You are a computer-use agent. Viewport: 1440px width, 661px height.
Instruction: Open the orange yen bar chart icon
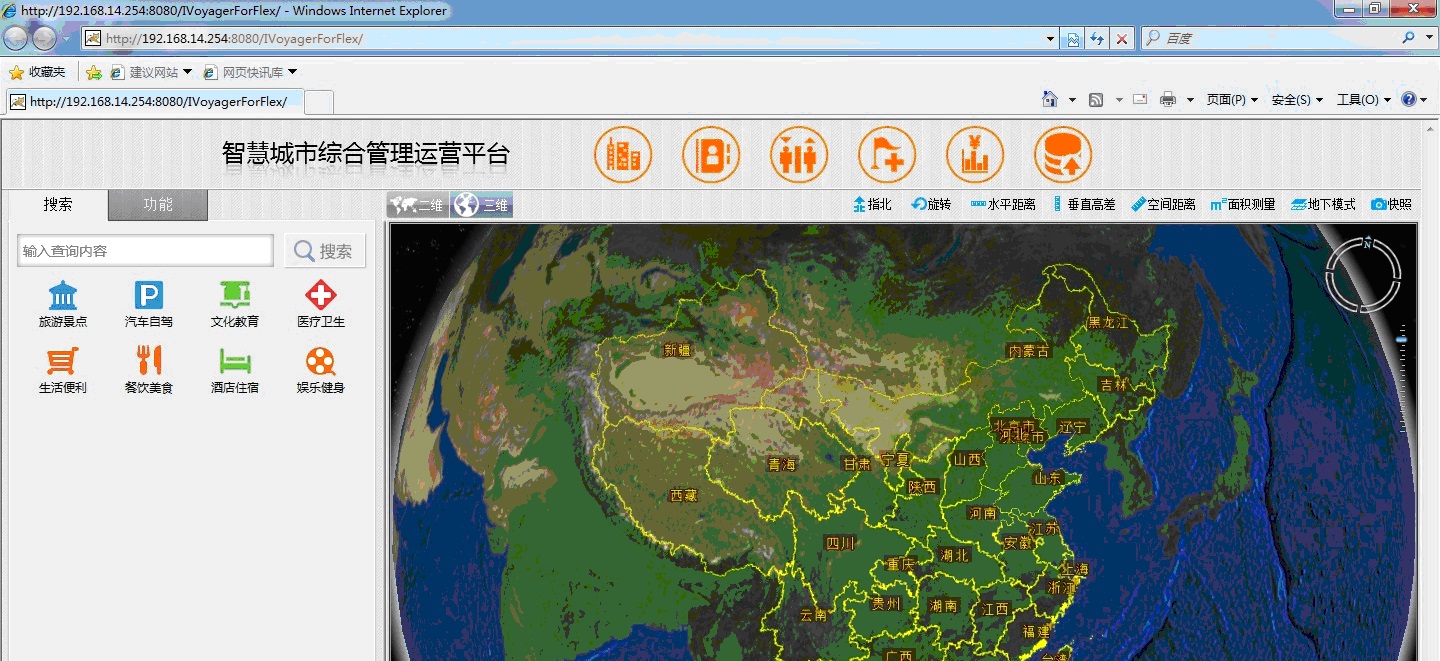(975, 155)
